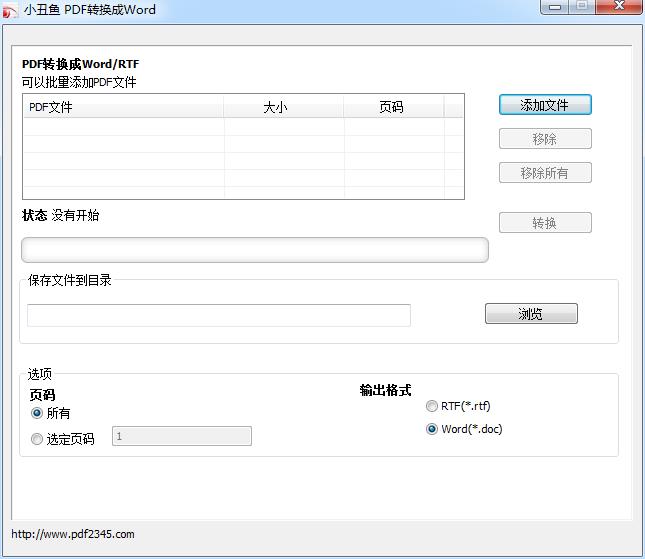Start conversion with the 转换 button

click(x=545, y=223)
